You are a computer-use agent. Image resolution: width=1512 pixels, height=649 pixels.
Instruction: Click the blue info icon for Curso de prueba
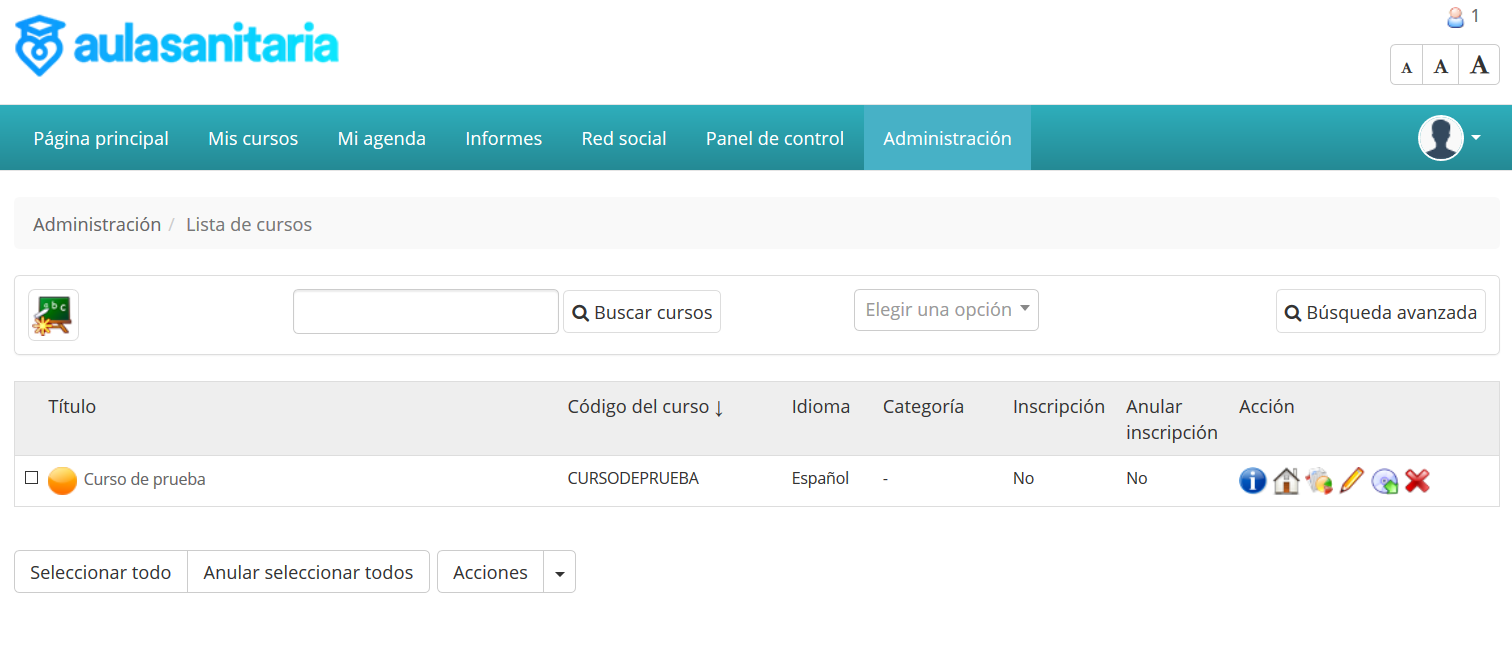(1252, 481)
